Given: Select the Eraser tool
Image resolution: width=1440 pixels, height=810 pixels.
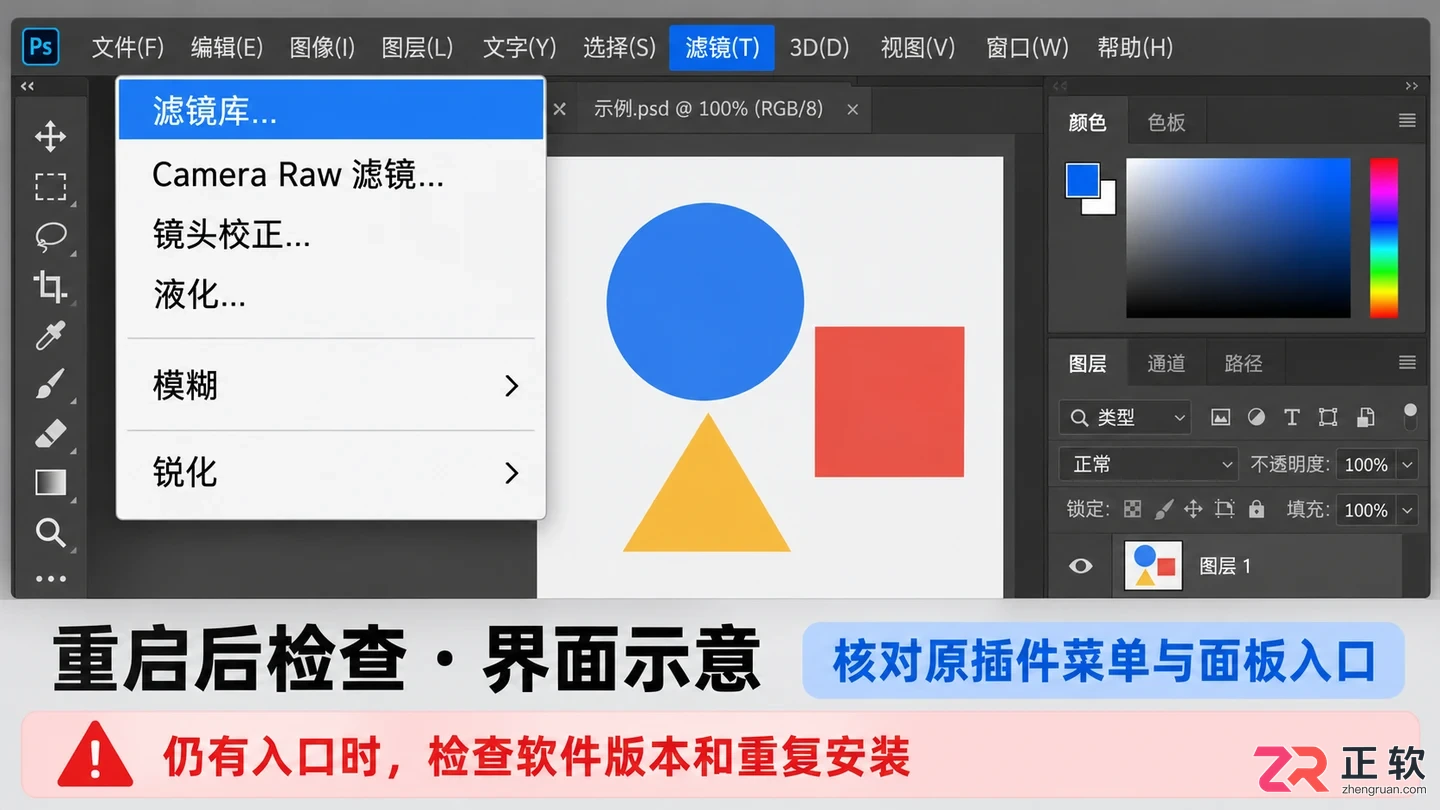Looking at the screenshot, I should (x=50, y=434).
